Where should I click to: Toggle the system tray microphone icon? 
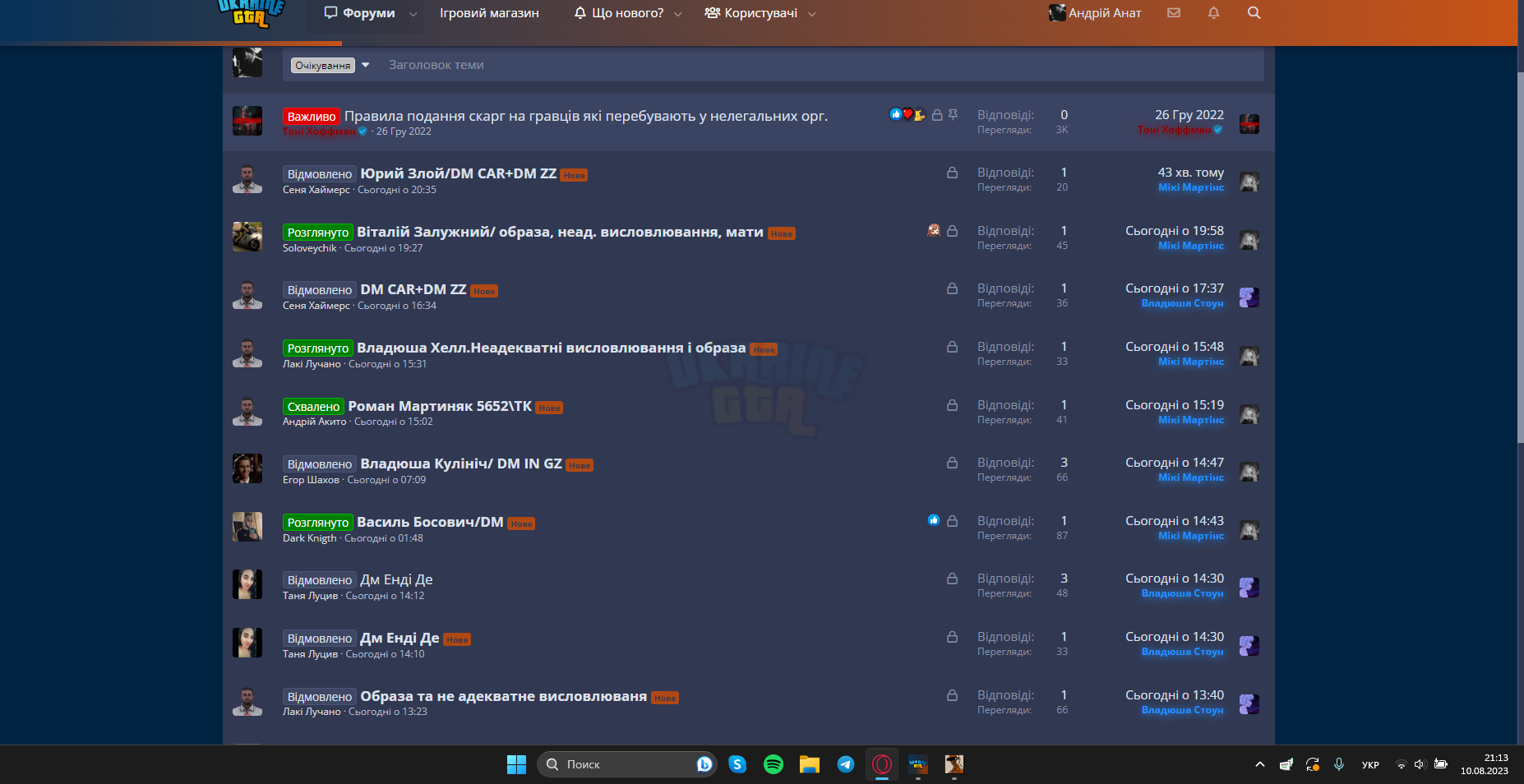tap(1339, 764)
